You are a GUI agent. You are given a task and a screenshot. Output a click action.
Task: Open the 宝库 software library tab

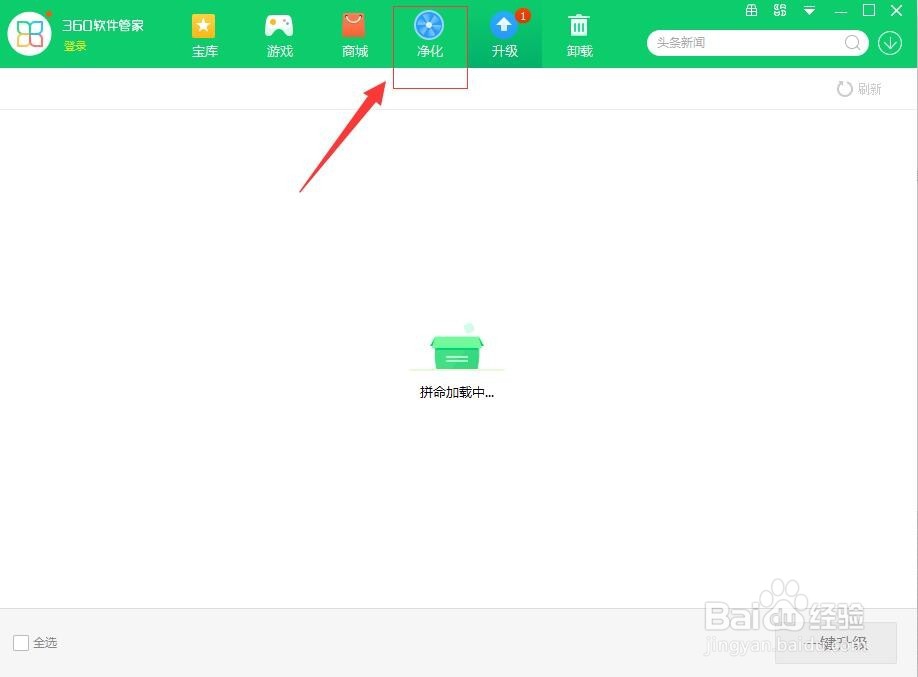tap(204, 36)
